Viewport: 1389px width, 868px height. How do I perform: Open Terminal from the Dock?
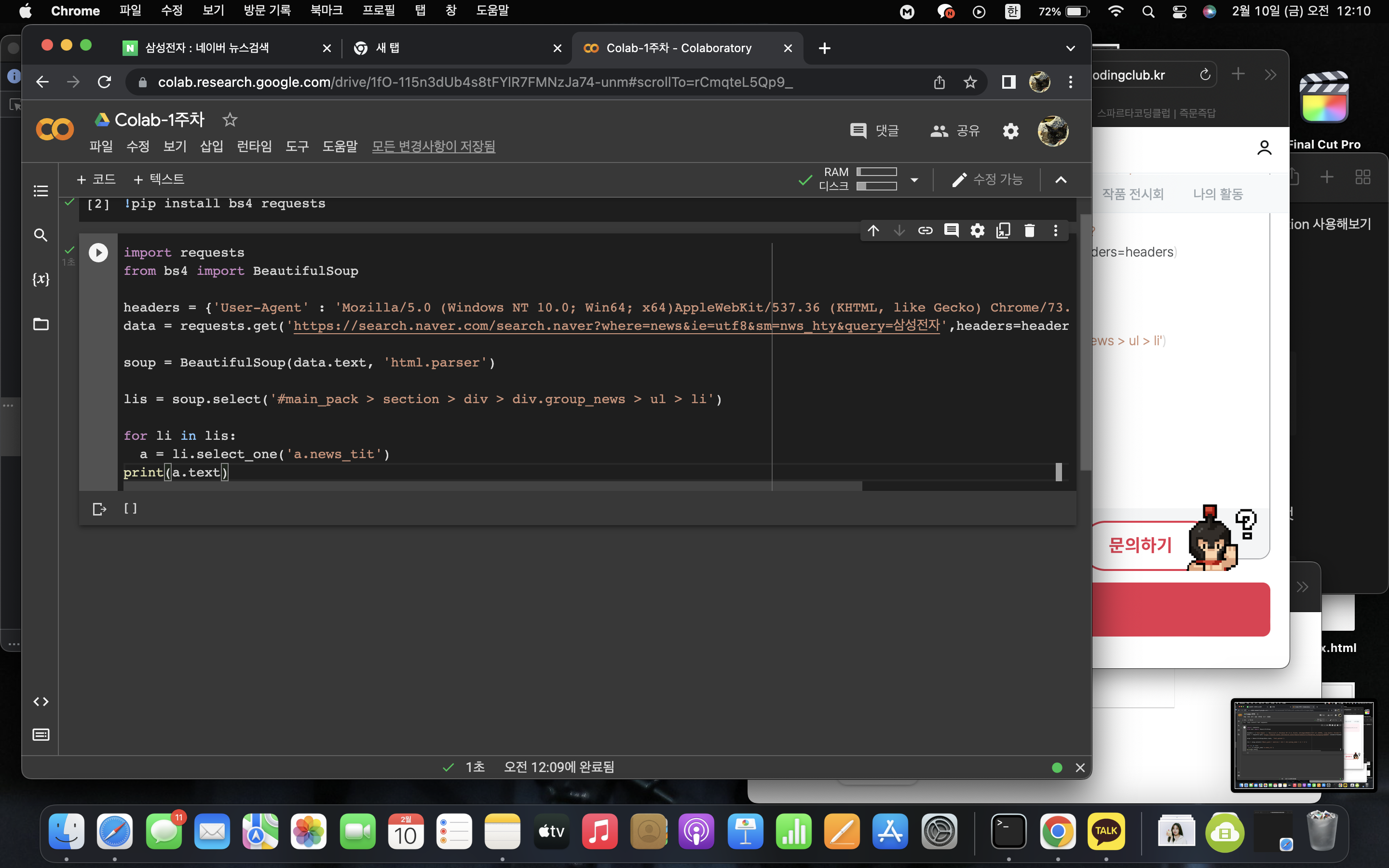[x=1008, y=831]
